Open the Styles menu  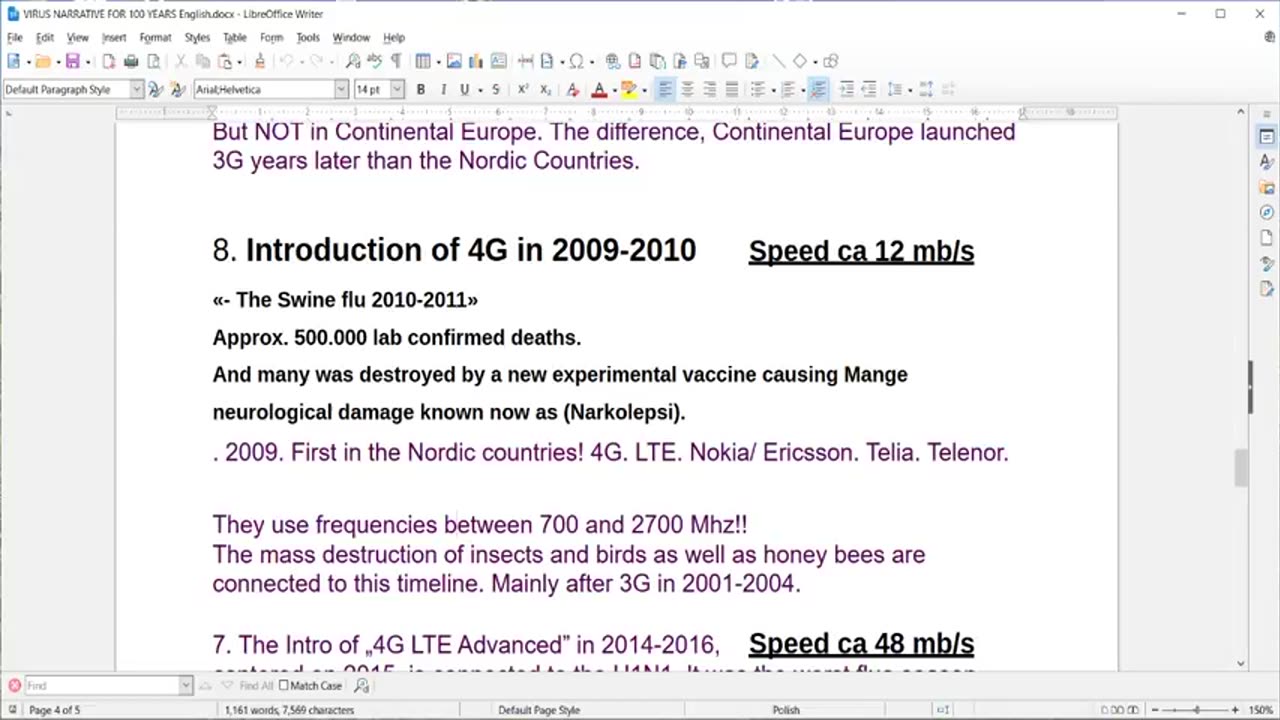(x=197, y=37)
